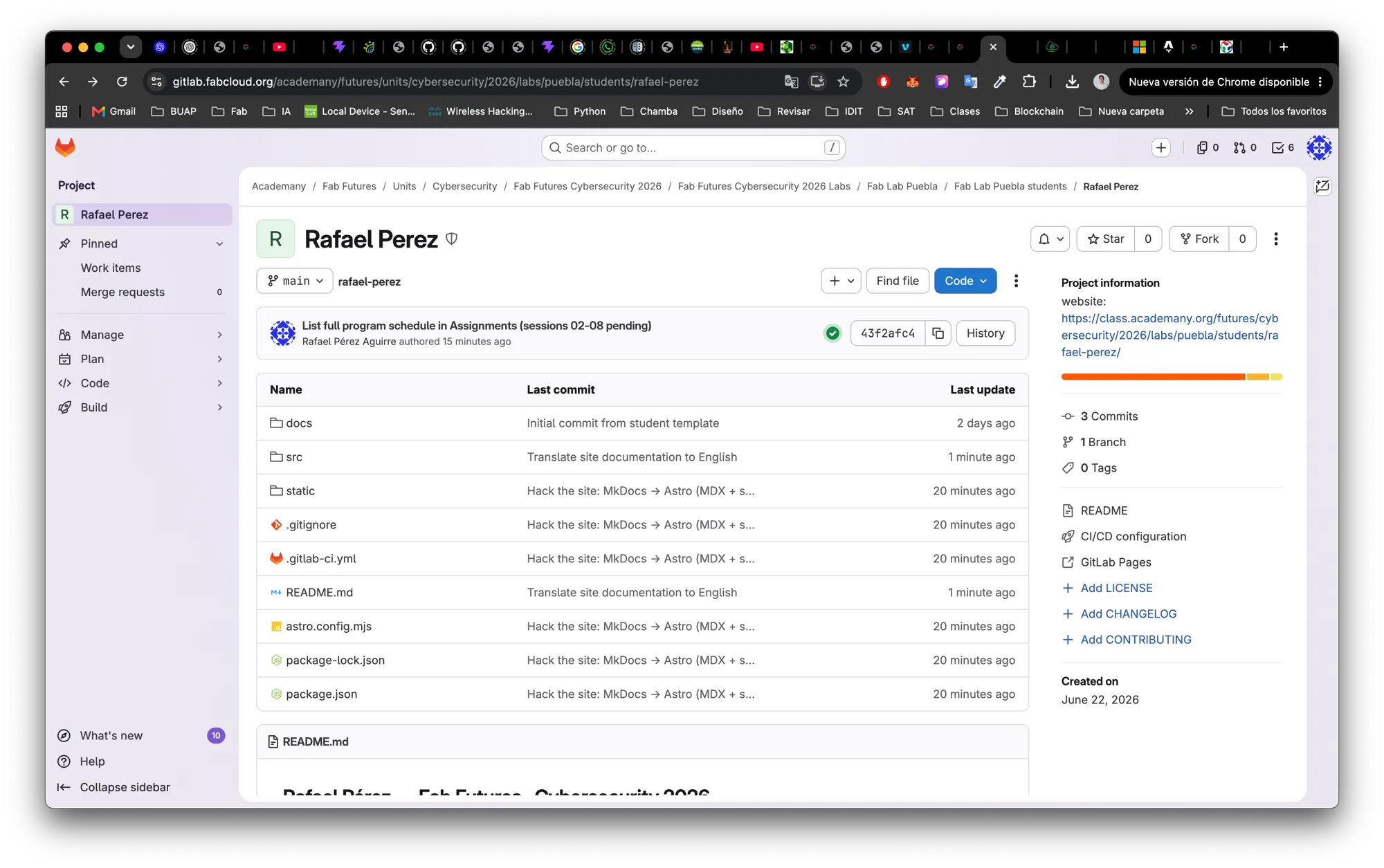This screenshot has height=868, width=1384.
Task: Open astro.config.mjs file
Action: [x=329, y=627]
